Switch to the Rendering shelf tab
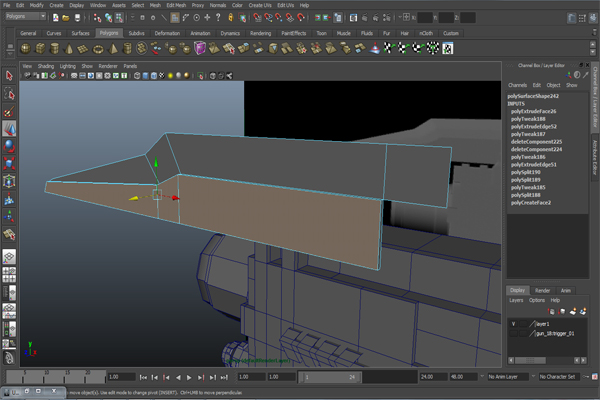 click(260, 33)
